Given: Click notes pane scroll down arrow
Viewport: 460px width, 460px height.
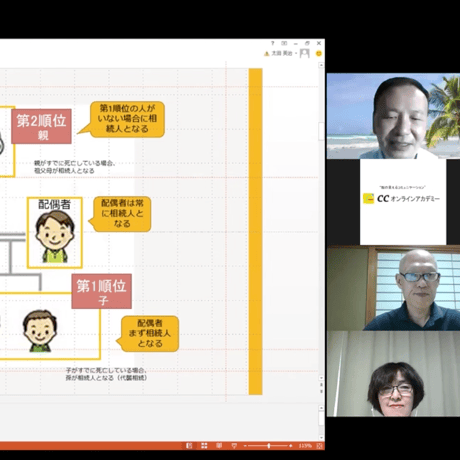Looking at the screenshot, I should (x=321, y=437).
